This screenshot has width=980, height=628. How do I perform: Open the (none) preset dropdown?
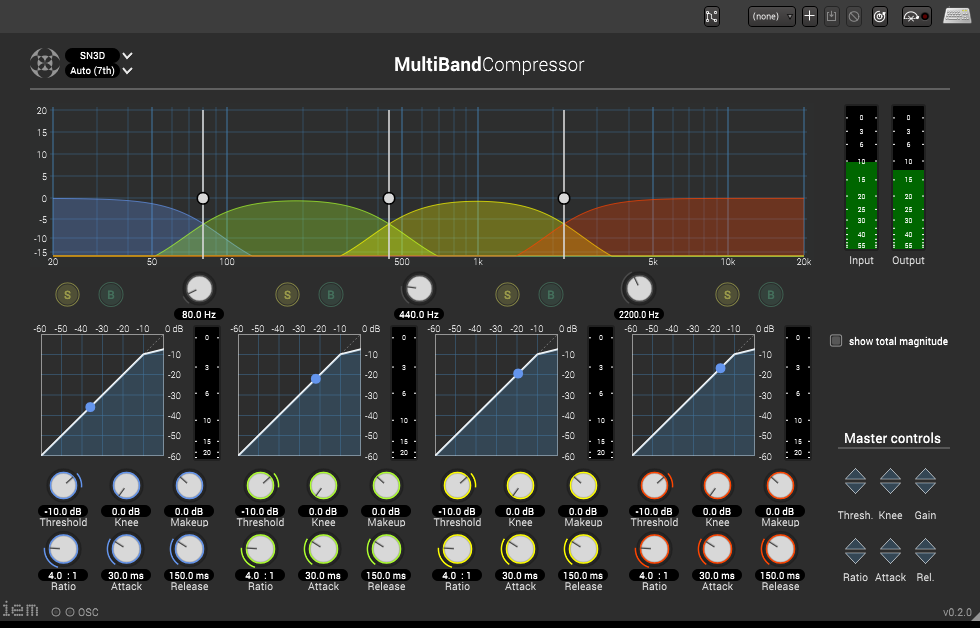pyautogui.click(x=772, y=17)
